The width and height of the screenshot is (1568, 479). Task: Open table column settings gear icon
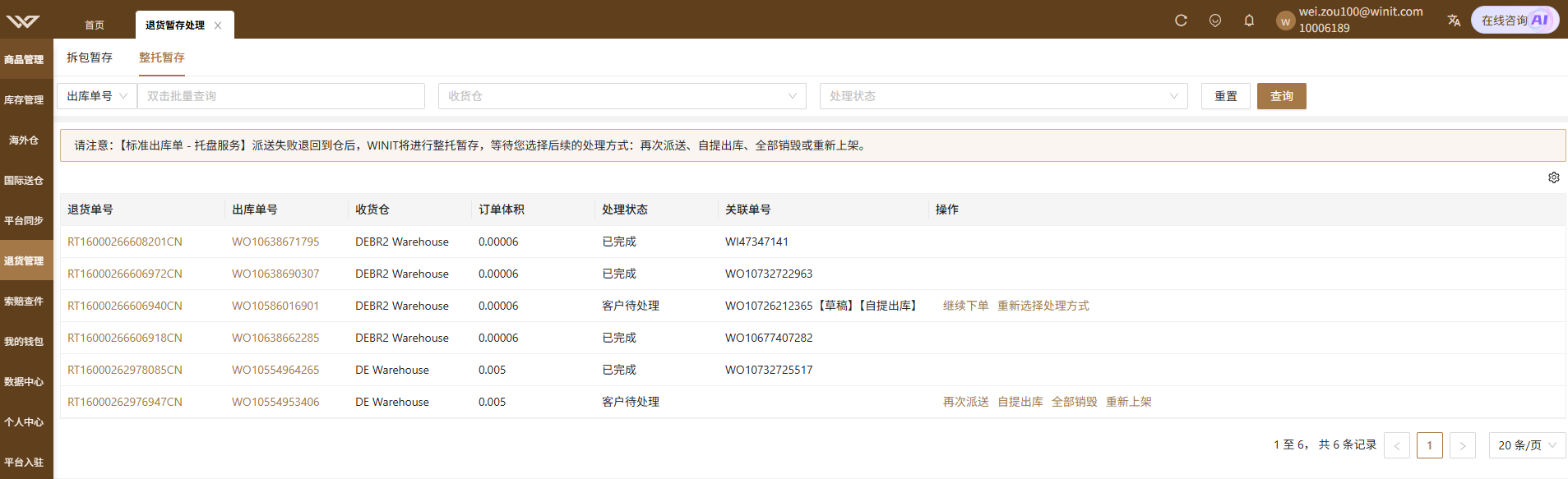pyautogui.click(x=1554, y=177)
